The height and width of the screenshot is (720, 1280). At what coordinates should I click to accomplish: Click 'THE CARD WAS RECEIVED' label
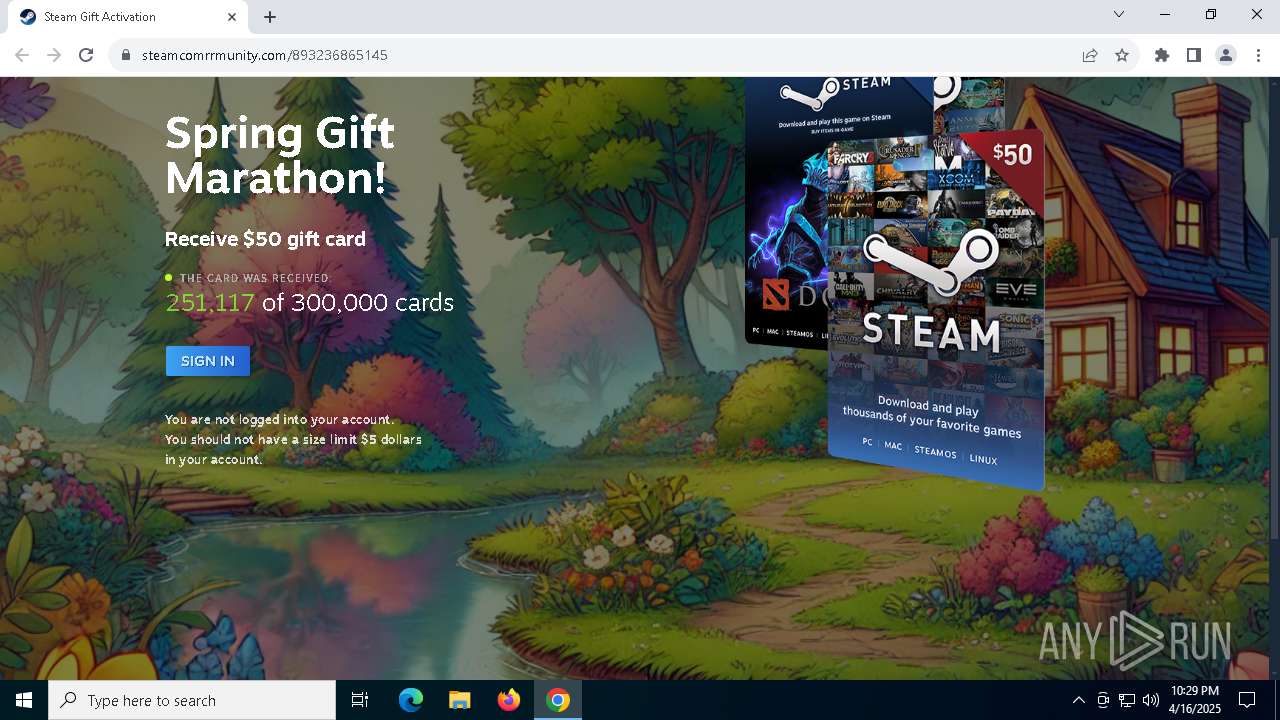tap(254, 278)
